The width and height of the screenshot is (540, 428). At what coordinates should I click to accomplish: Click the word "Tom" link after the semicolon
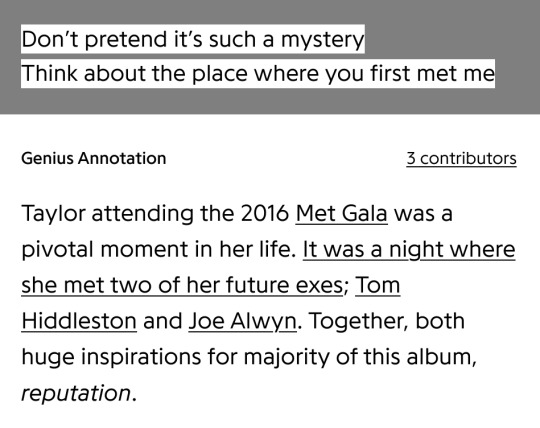(x=377, y=285)
